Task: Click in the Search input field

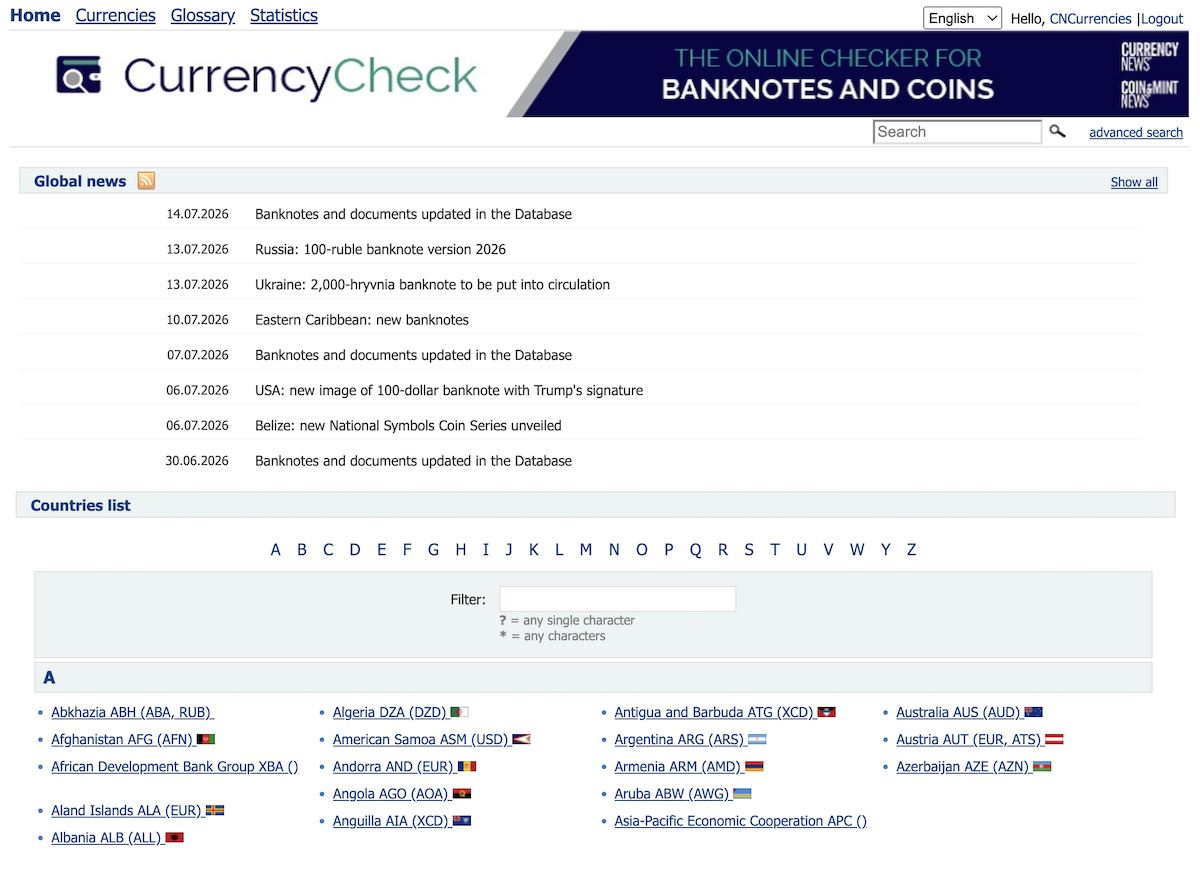Action: click(958, 132)
